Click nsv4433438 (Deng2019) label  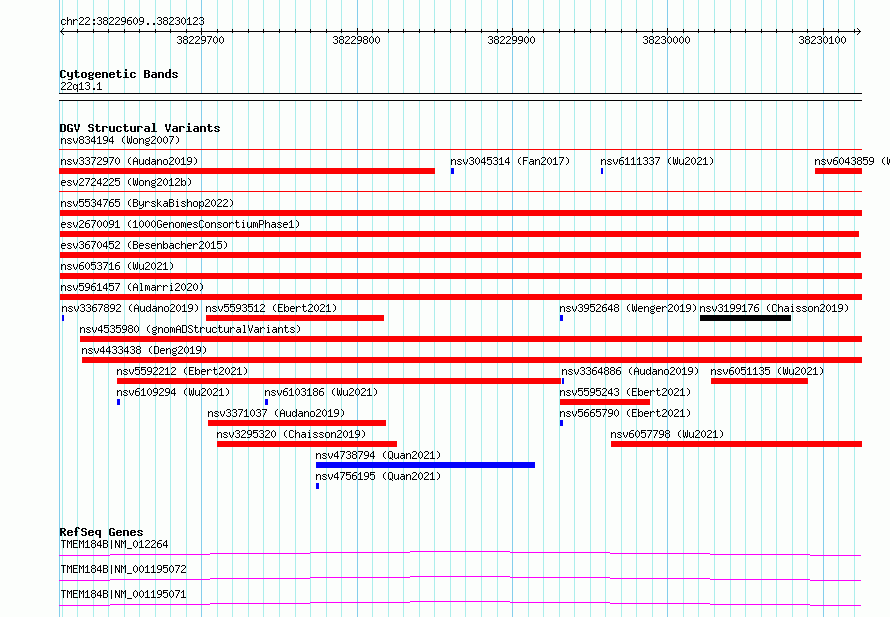click(x=144, y=350)
